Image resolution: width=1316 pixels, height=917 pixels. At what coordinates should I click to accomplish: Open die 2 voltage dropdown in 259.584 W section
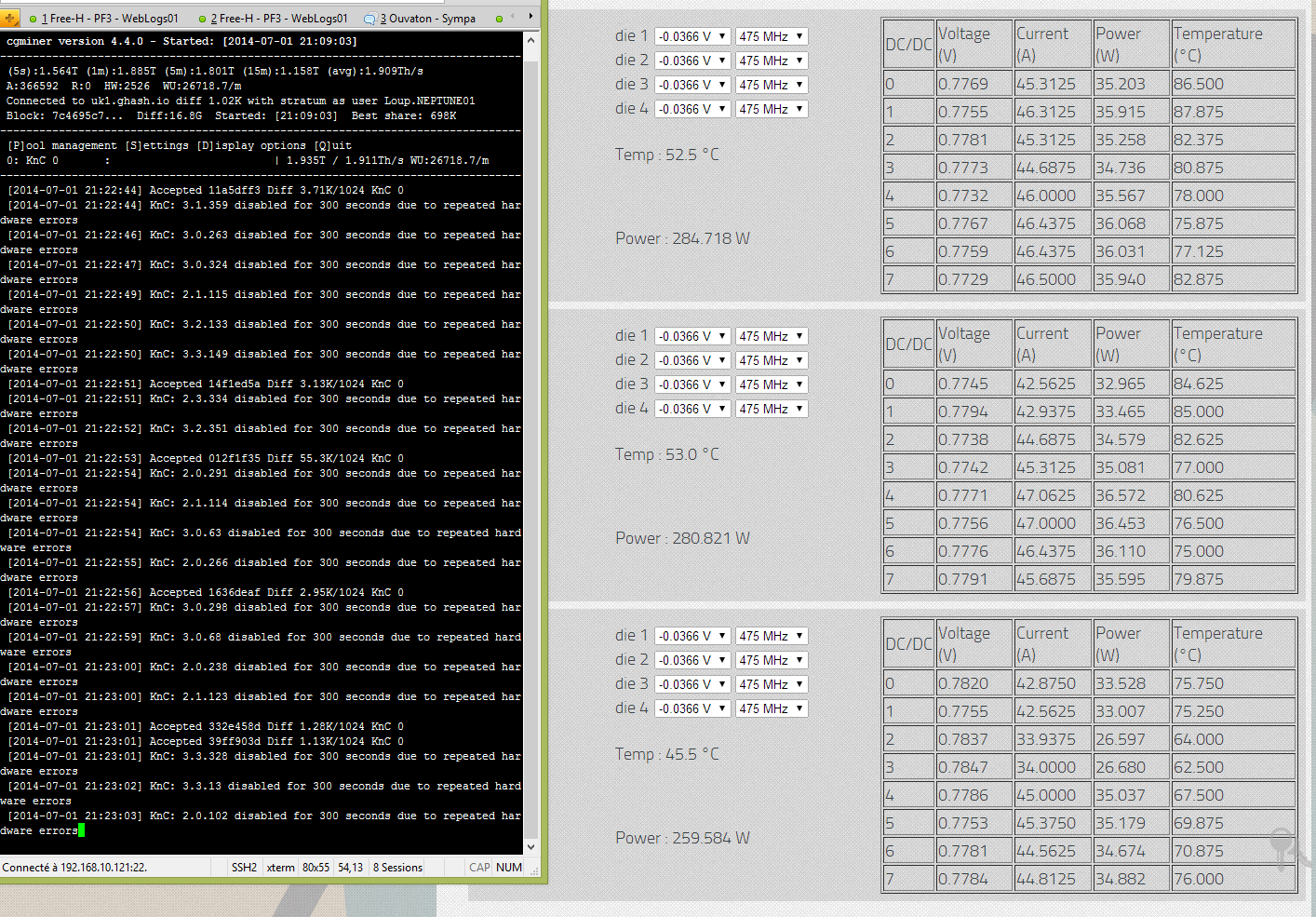pos(692,660)
